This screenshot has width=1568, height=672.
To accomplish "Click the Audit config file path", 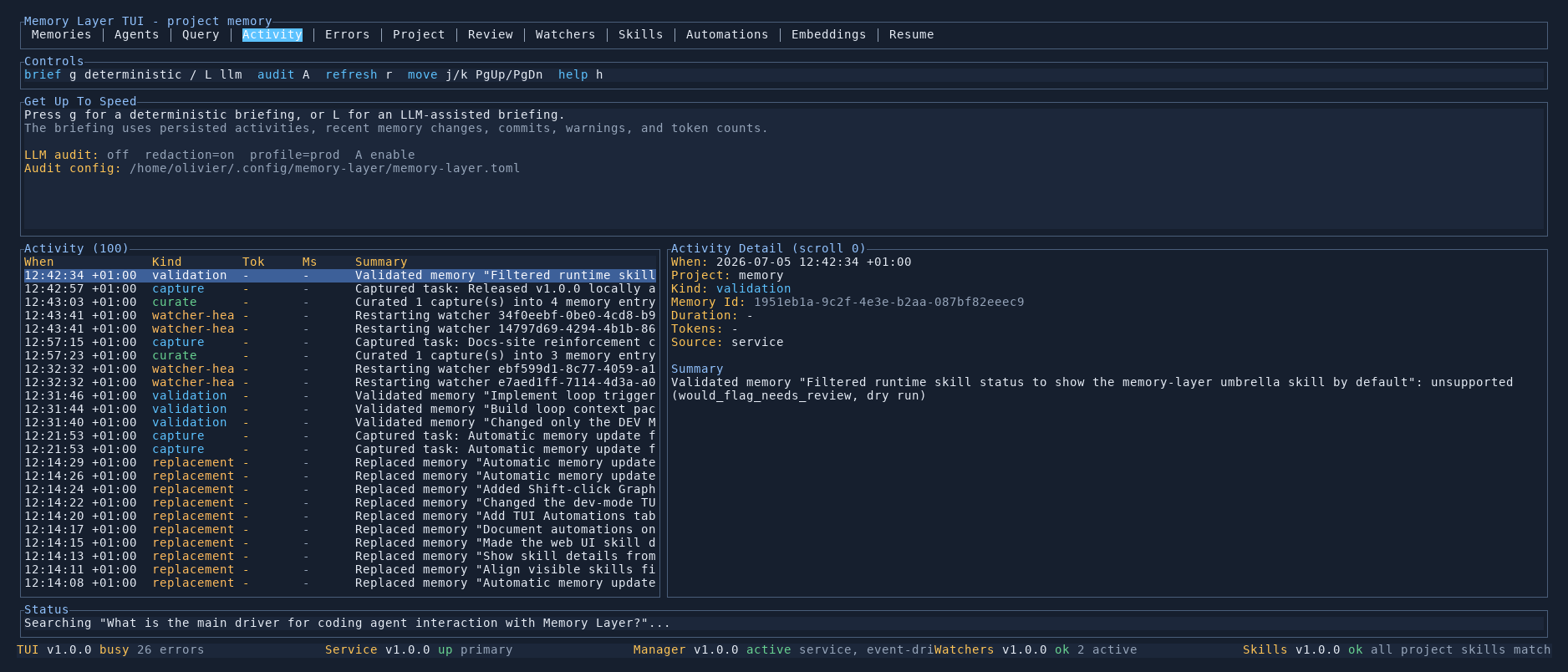I will coord(325,168).
